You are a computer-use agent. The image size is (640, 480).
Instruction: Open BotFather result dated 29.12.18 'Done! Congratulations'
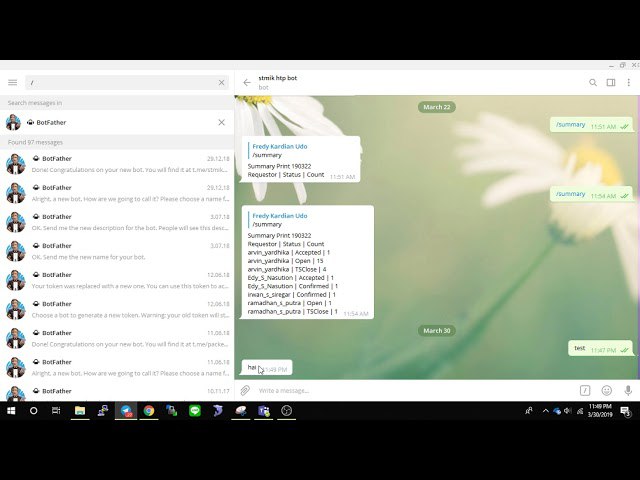click(117, 164)
